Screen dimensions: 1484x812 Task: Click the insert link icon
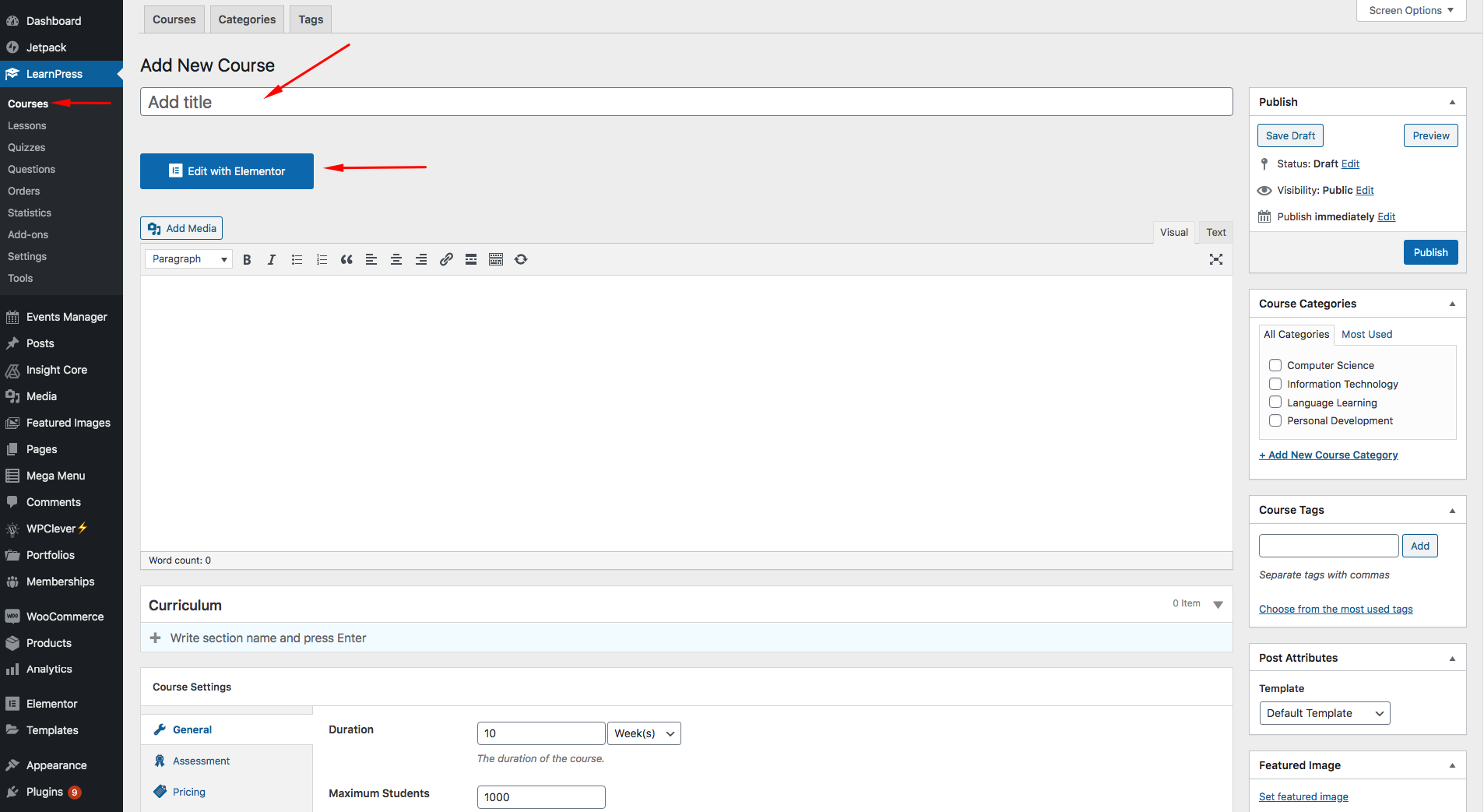tap(446, 259)
